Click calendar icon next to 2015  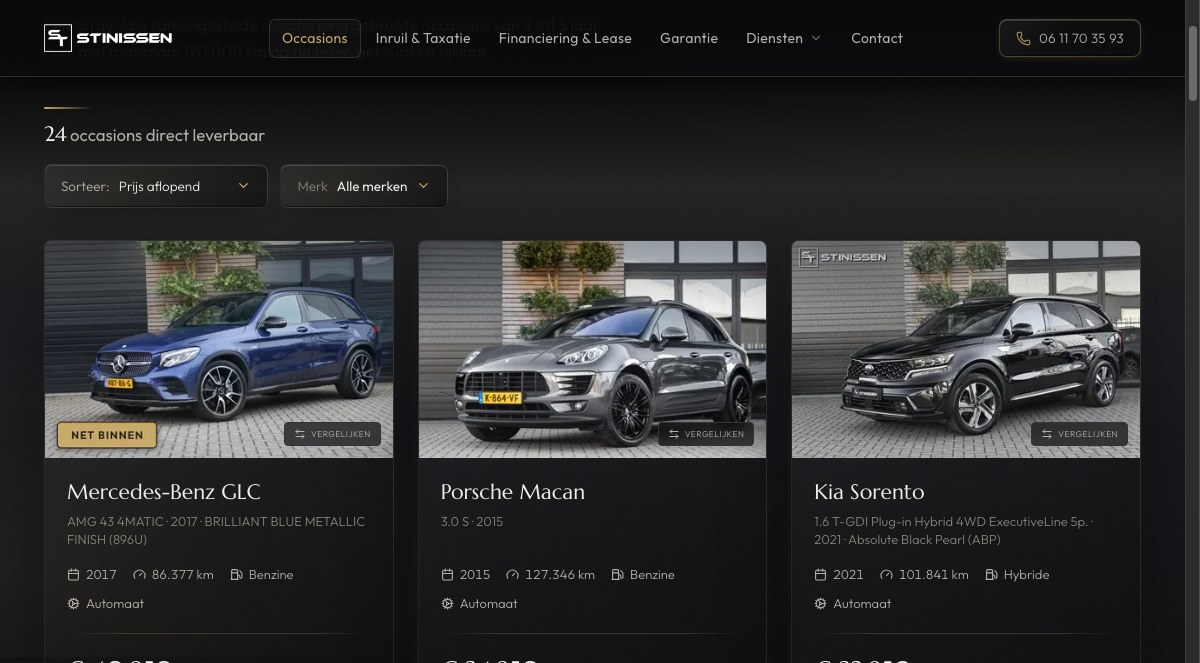point(447,575)
